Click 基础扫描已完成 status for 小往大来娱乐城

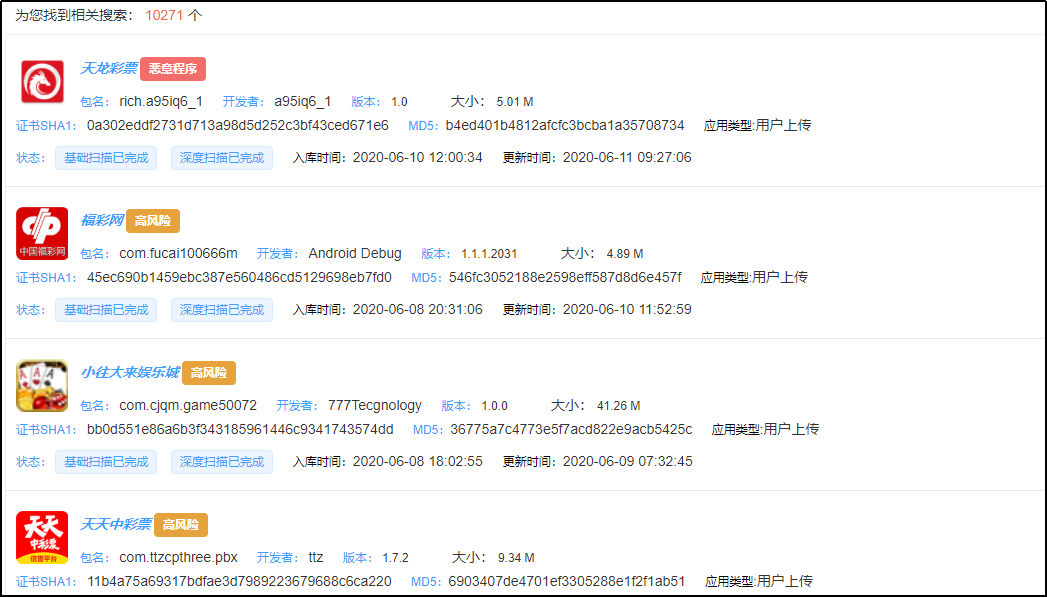tap(106, 462)
